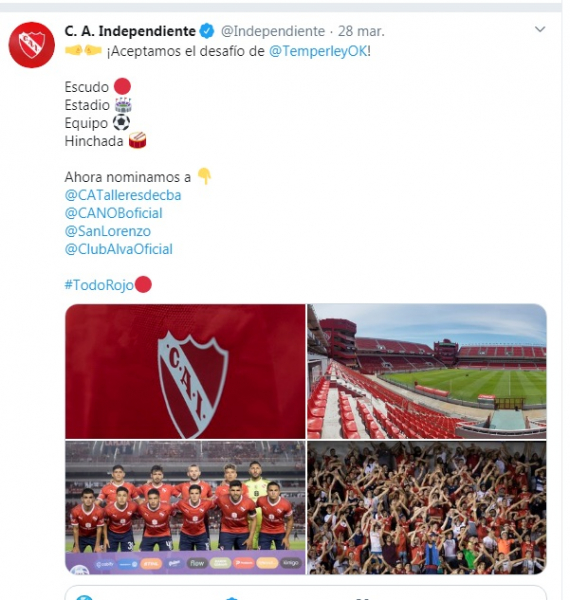
Task: Open the C. A. Independiente display name
Action: point(130,31)
